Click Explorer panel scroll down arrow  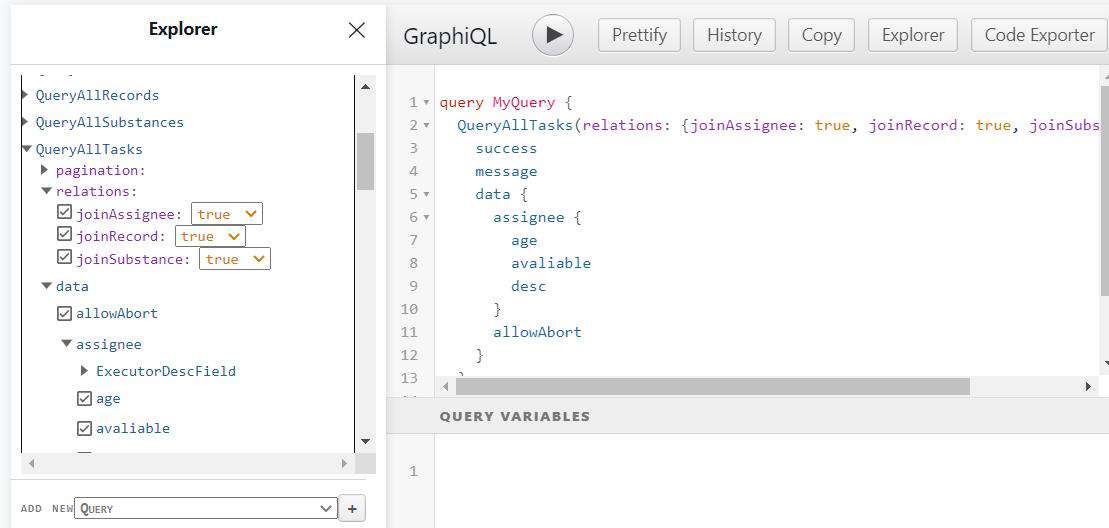click(x=366, y=441)
